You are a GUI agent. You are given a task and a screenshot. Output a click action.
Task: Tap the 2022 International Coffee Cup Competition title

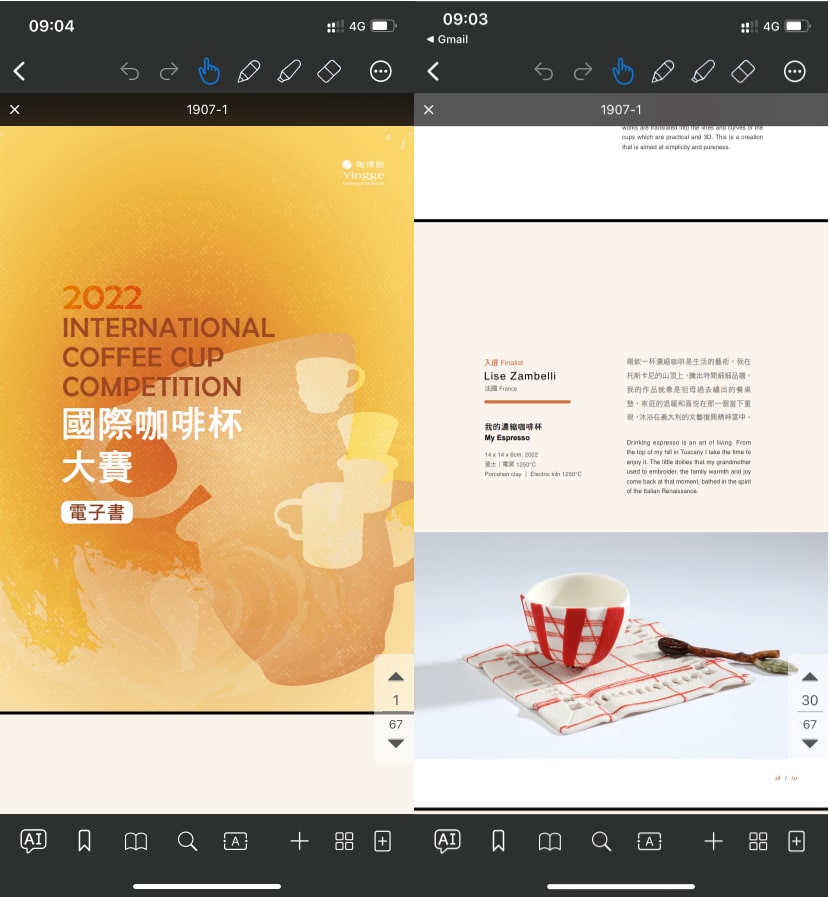point(169,342)
